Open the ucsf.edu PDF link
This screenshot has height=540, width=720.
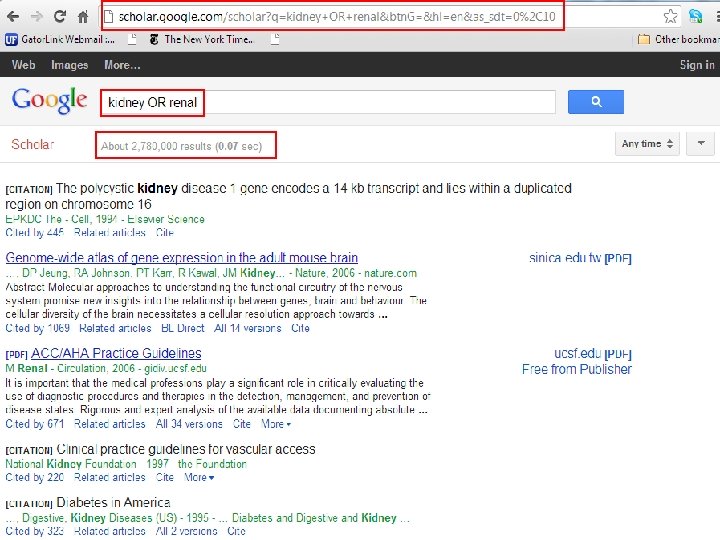[593, 354]
